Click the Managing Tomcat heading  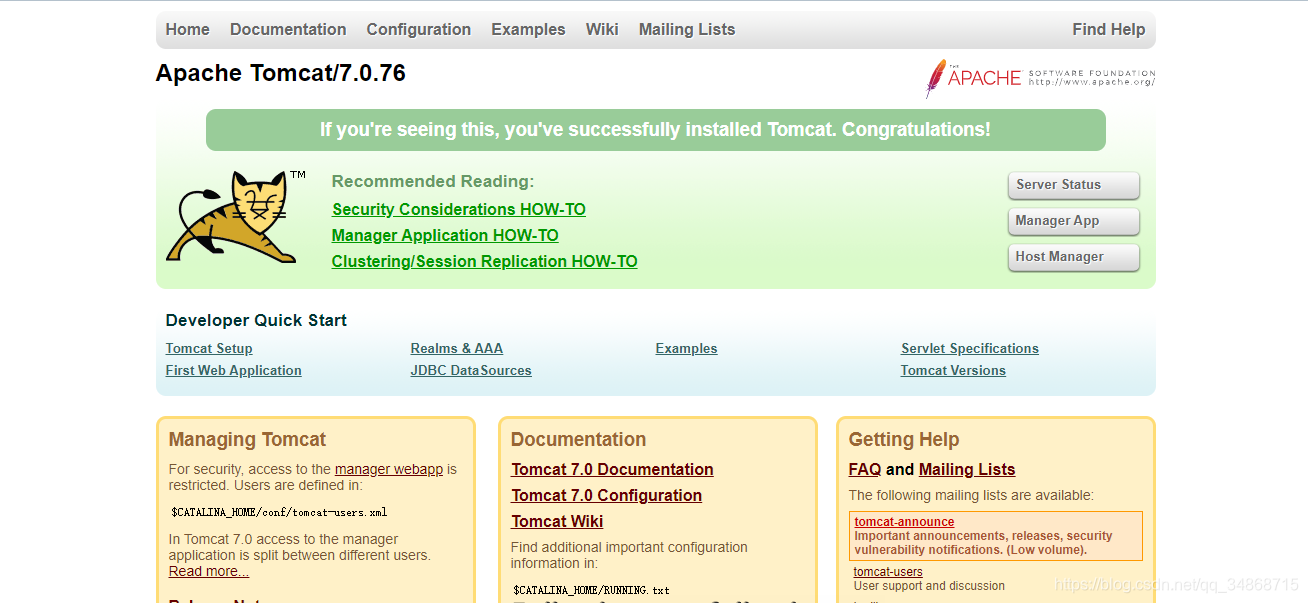[x=248, y=439]
